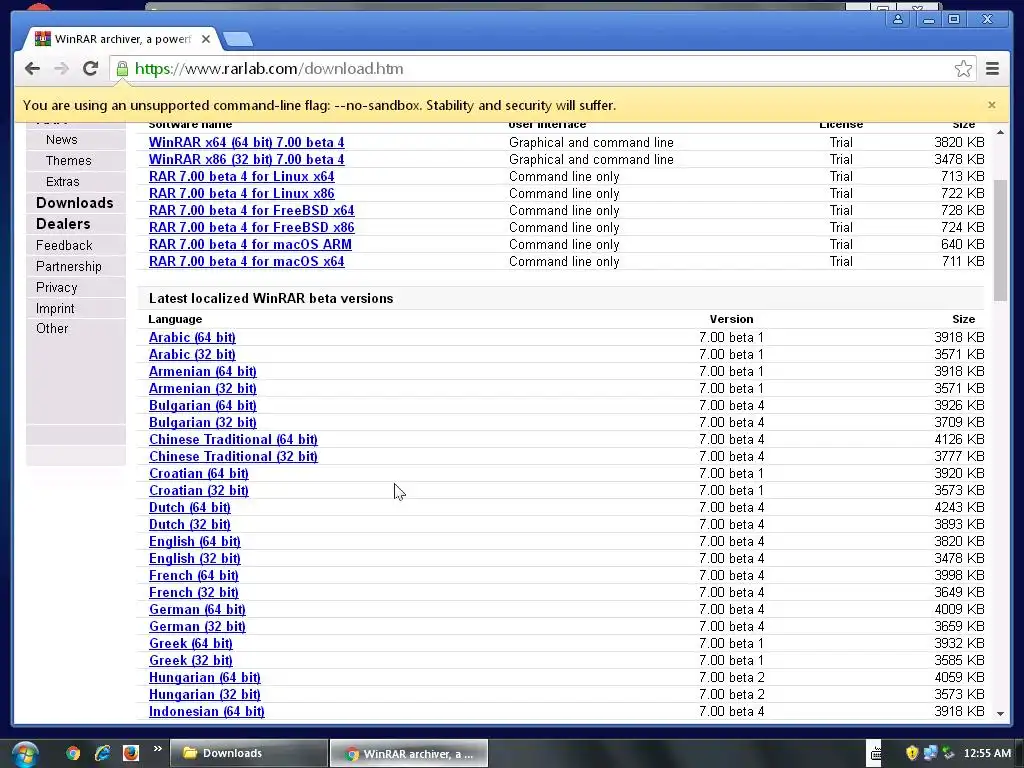1024x768 pixels.
Task: Open the Windows Start button
Action: pyautogui.click(x=24, y=754)
